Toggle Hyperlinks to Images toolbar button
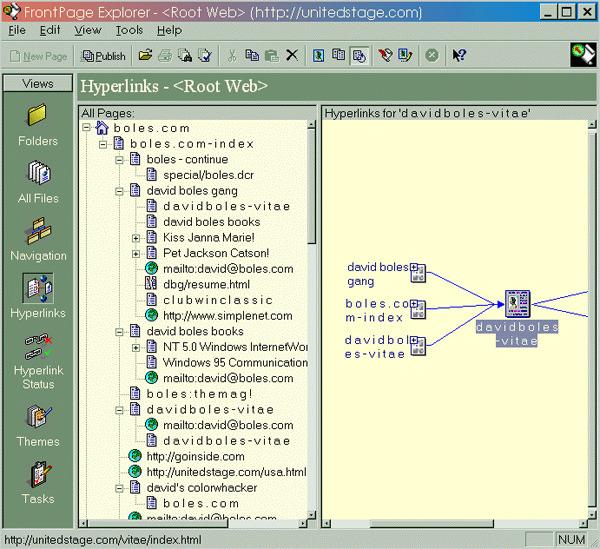 point(318,55)
